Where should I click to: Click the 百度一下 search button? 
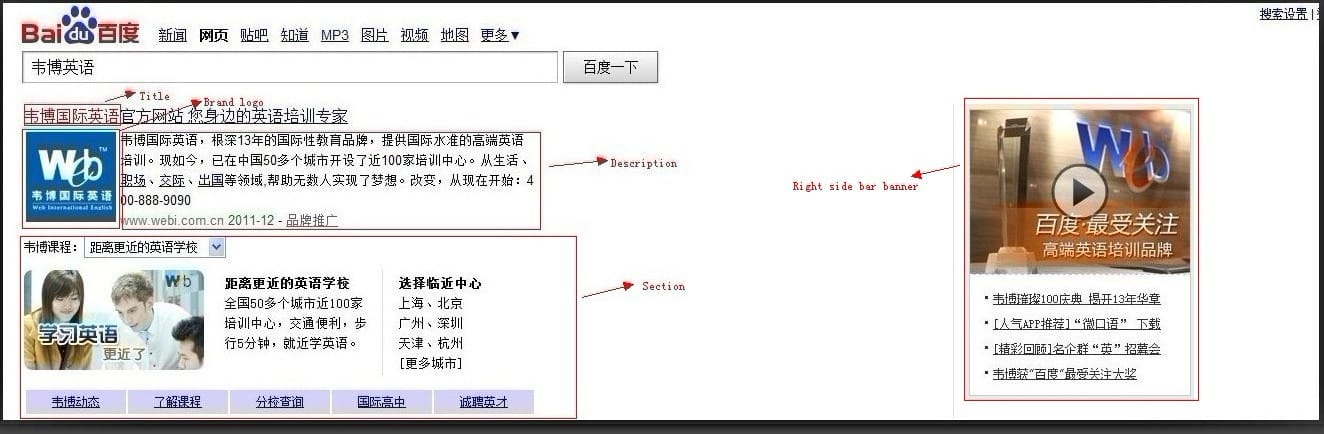[610, 67]
